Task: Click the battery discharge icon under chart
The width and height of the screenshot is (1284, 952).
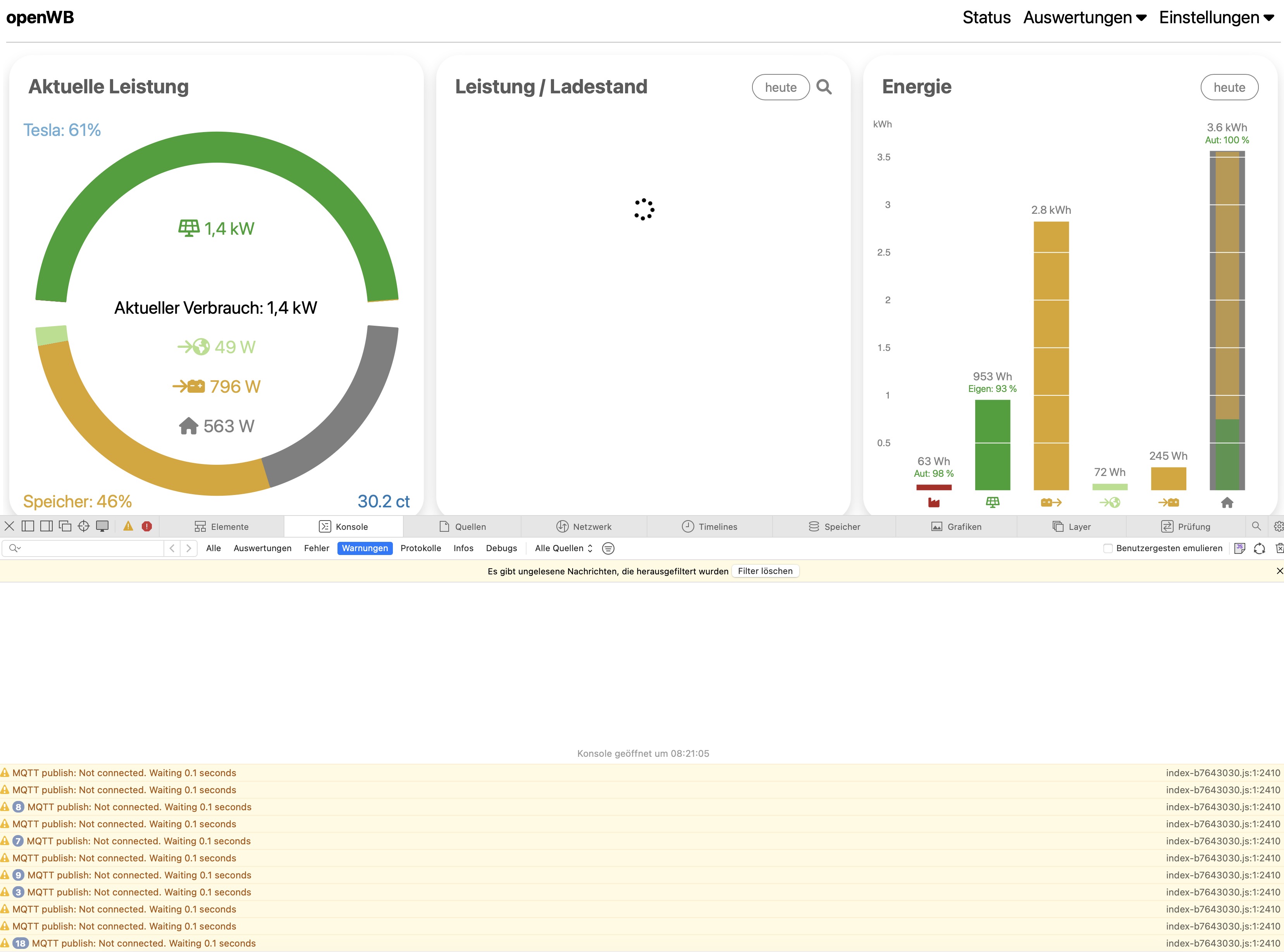Action: (x=1050, y=502)
